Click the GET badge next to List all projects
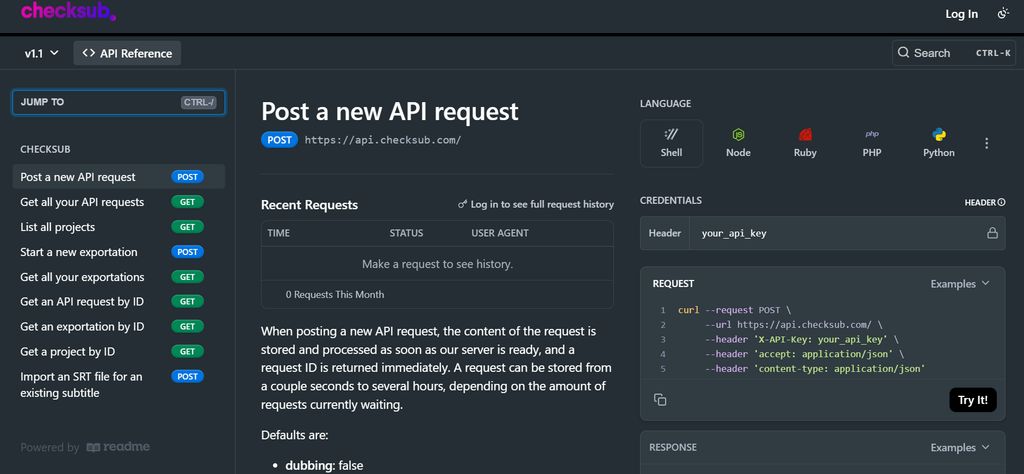This screenshot has width=1024, height=474. (x=187, y=227)
